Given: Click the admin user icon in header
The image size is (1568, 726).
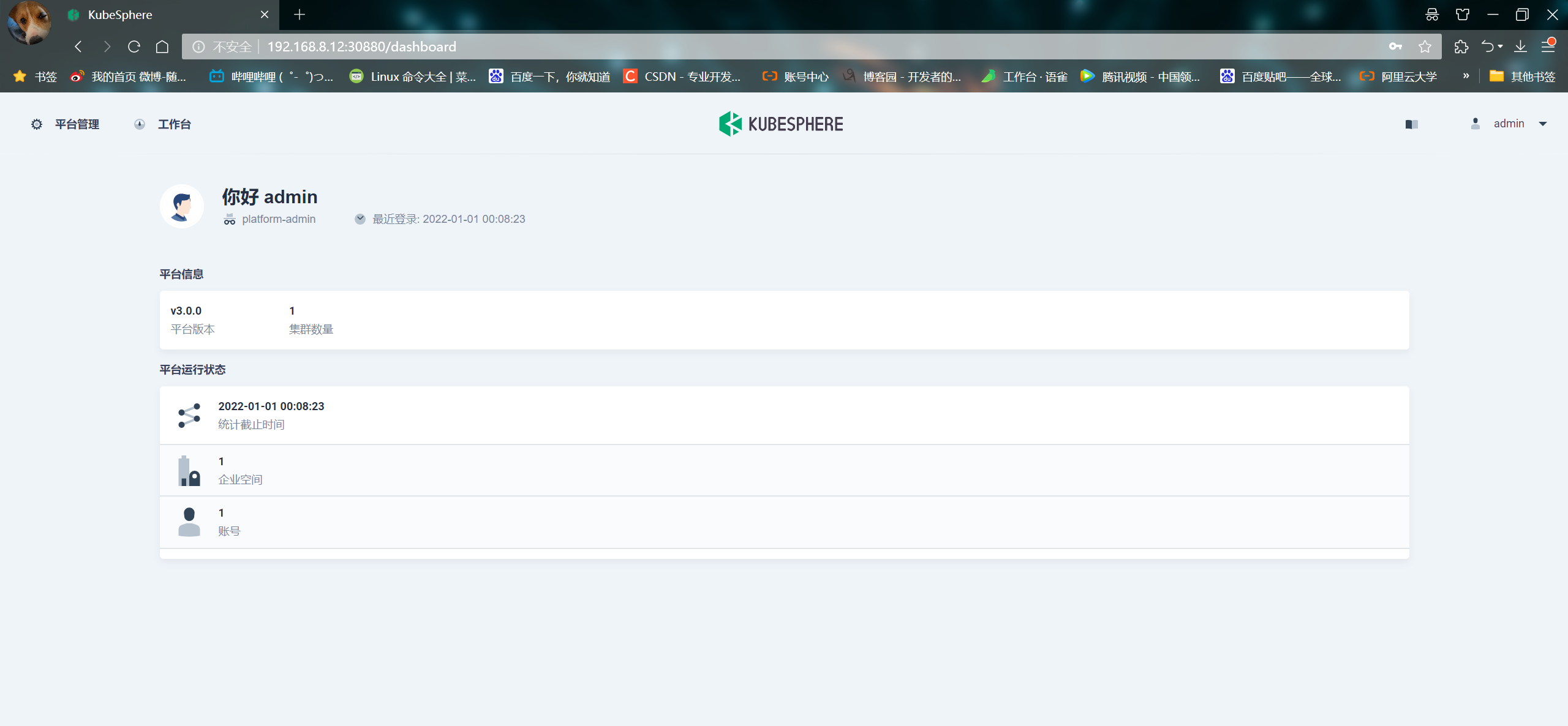Looking at the screenshot, I should click(1476, 124).
